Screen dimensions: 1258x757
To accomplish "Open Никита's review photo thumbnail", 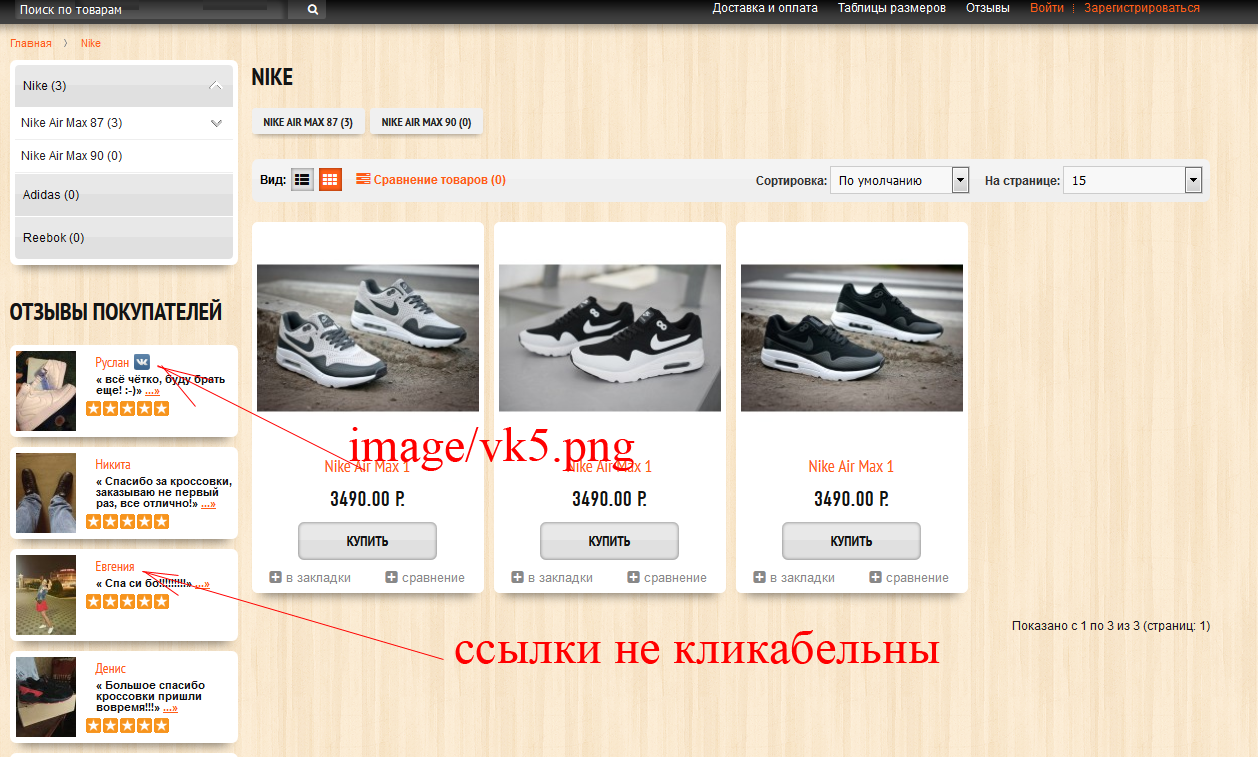I will pyautogui.click(x=46, y=493).
